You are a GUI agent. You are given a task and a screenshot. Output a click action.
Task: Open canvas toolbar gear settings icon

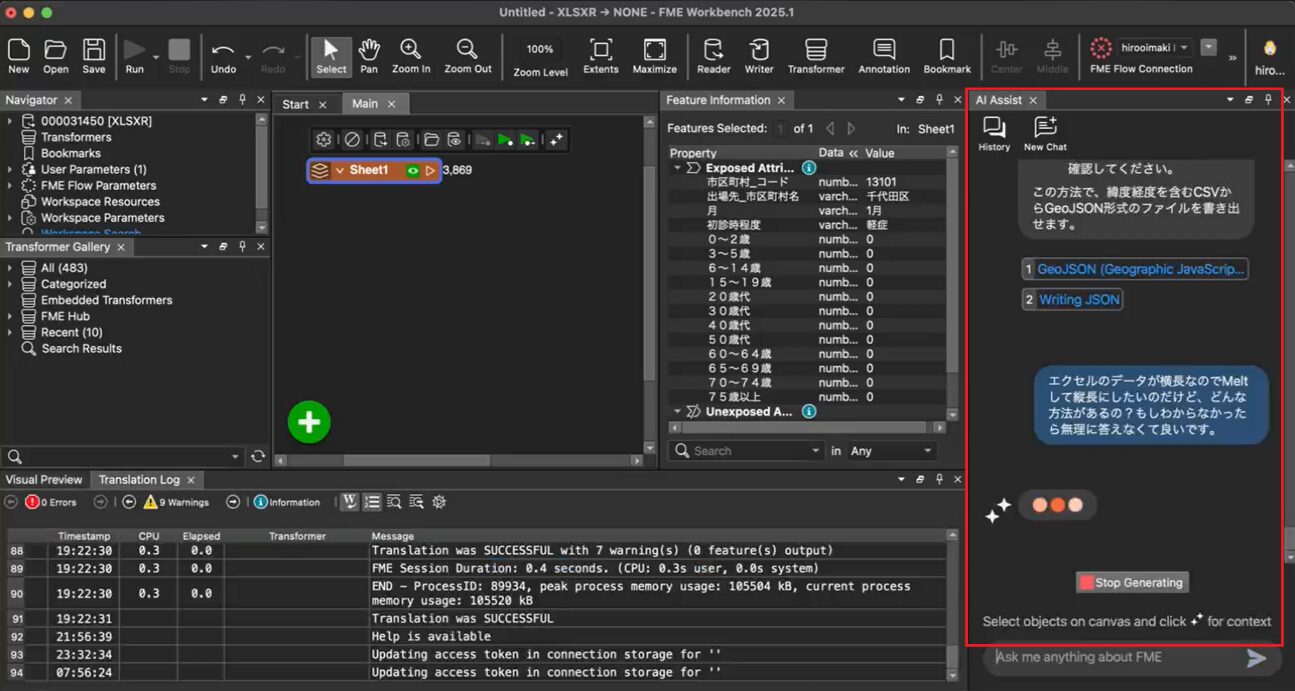click(x=324, y=140)
